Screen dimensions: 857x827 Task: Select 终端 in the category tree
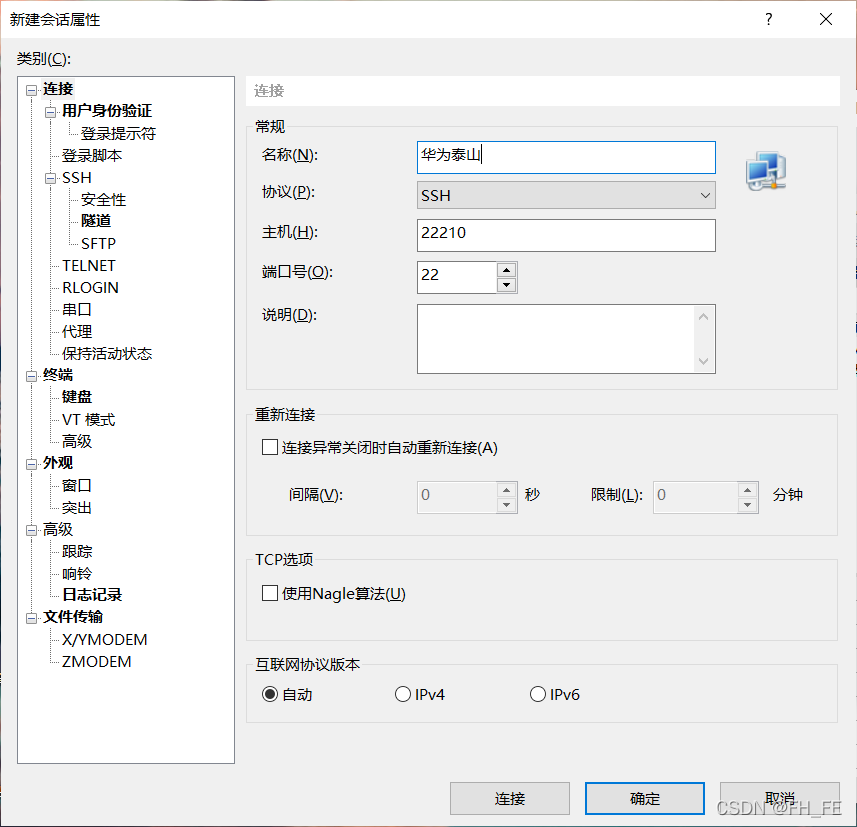pyautogui.click(x=58, y=375)
